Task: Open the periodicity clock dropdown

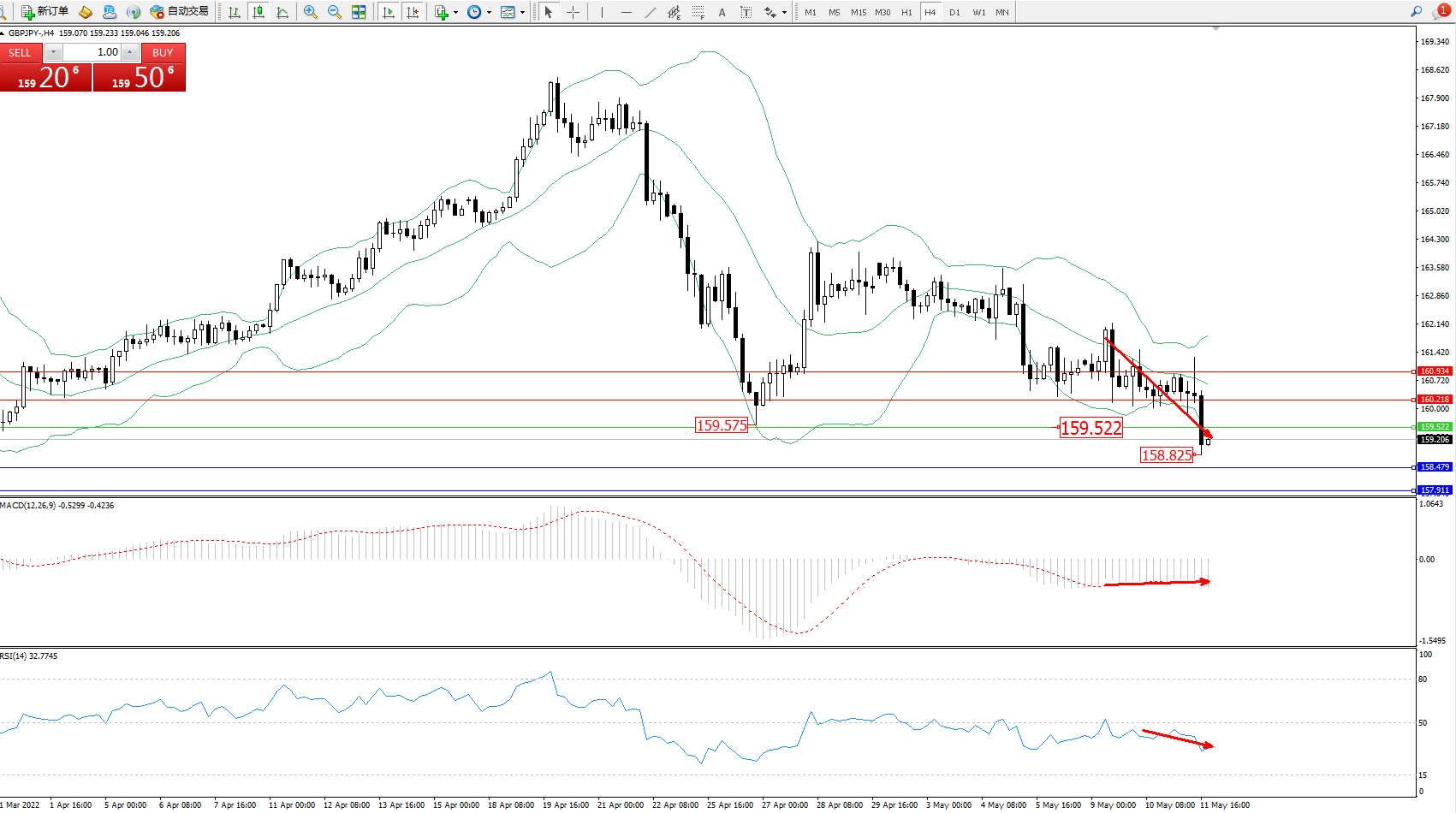Action: click(489, 13)
